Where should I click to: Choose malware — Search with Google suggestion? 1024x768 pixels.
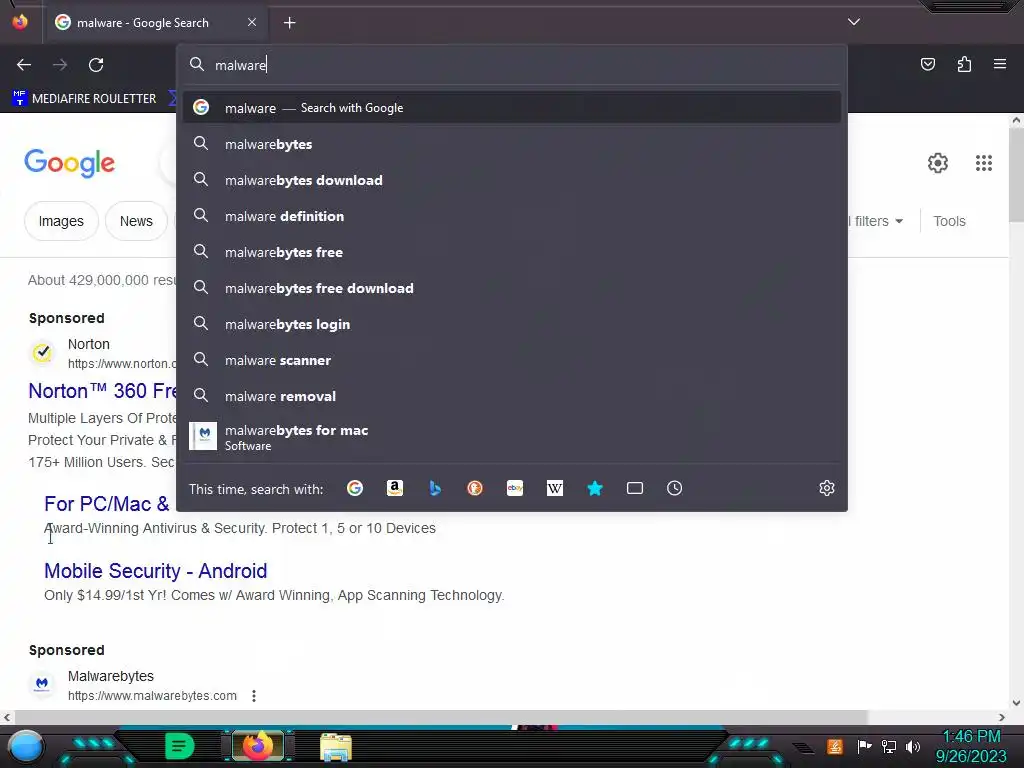(x=512, y=108)
